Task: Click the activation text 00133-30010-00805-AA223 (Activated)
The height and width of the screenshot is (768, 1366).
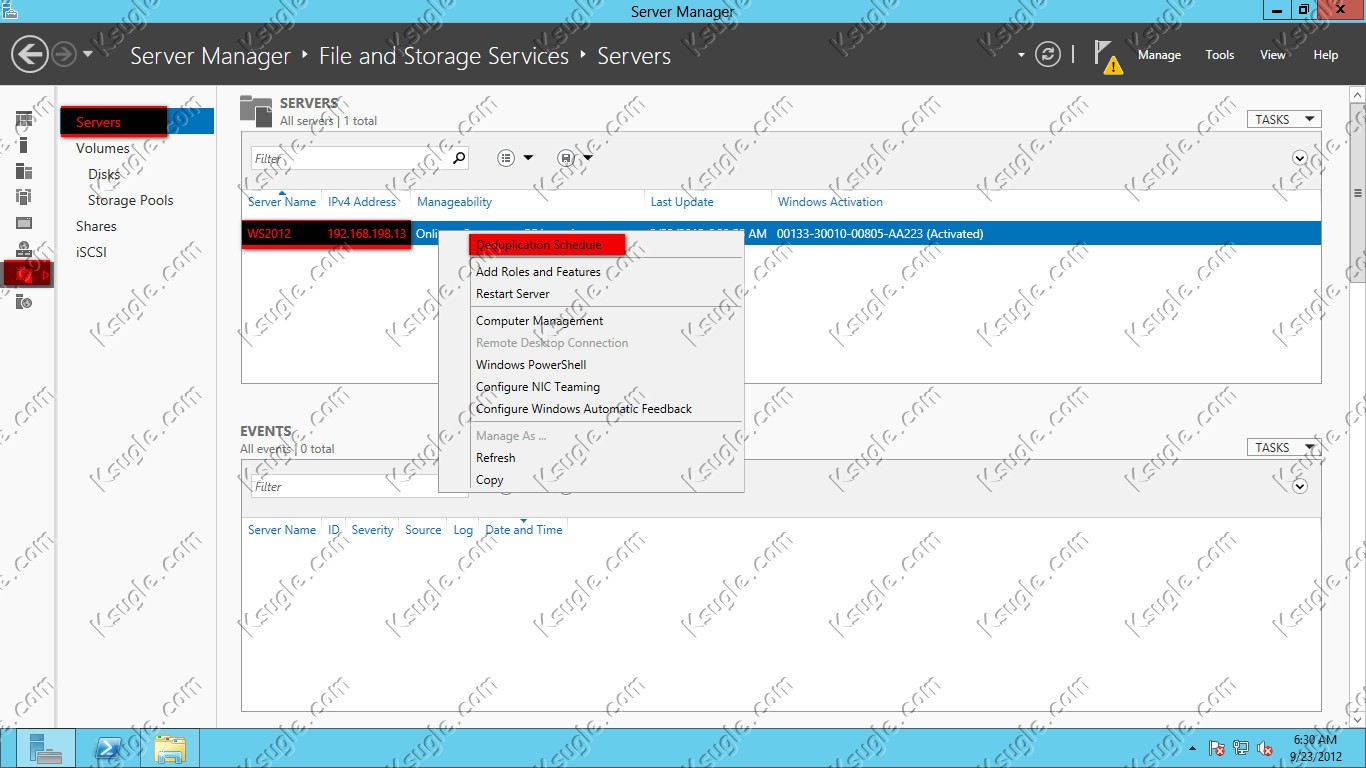Action: click(880, 234)
